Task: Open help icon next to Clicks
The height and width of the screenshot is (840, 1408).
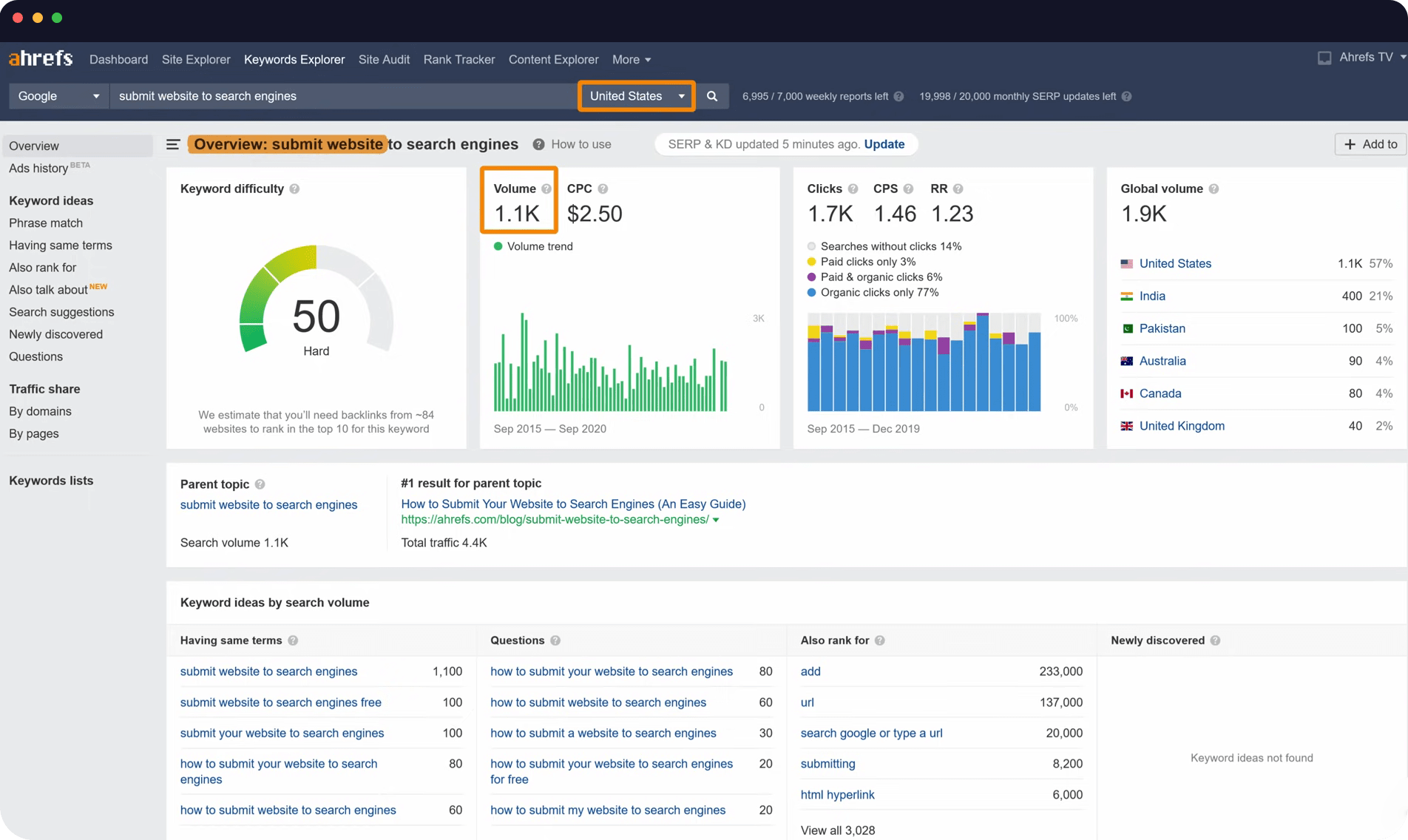Action: (853, 189)
